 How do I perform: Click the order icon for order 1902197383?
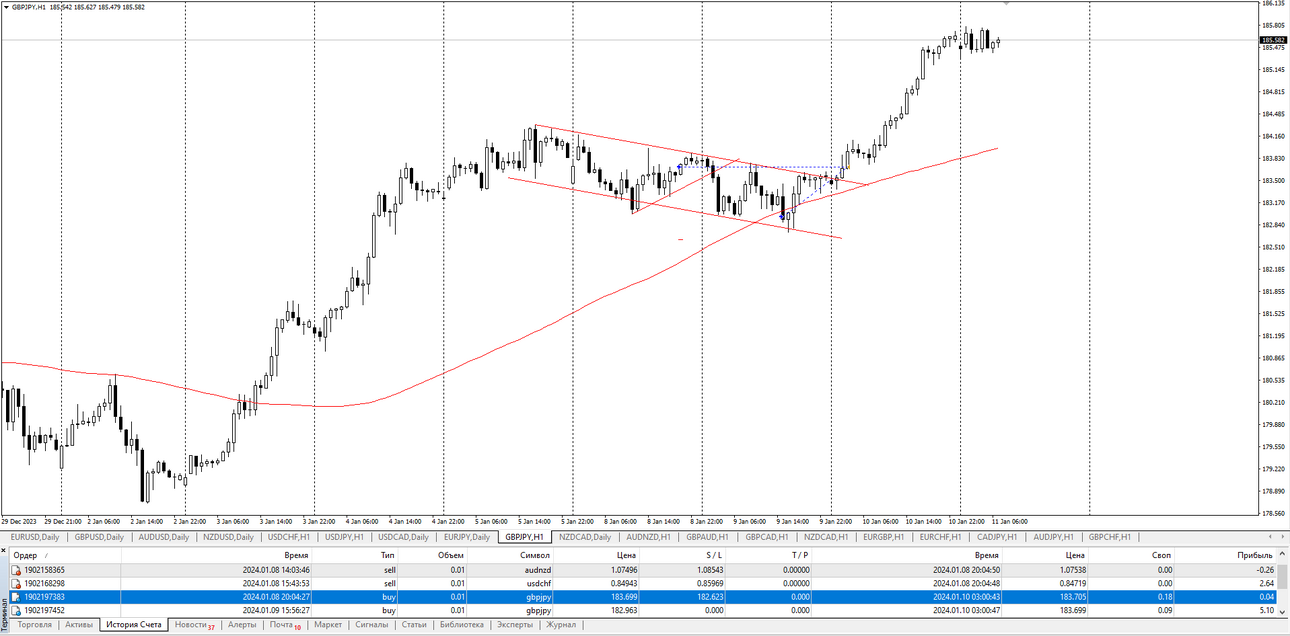16,597
